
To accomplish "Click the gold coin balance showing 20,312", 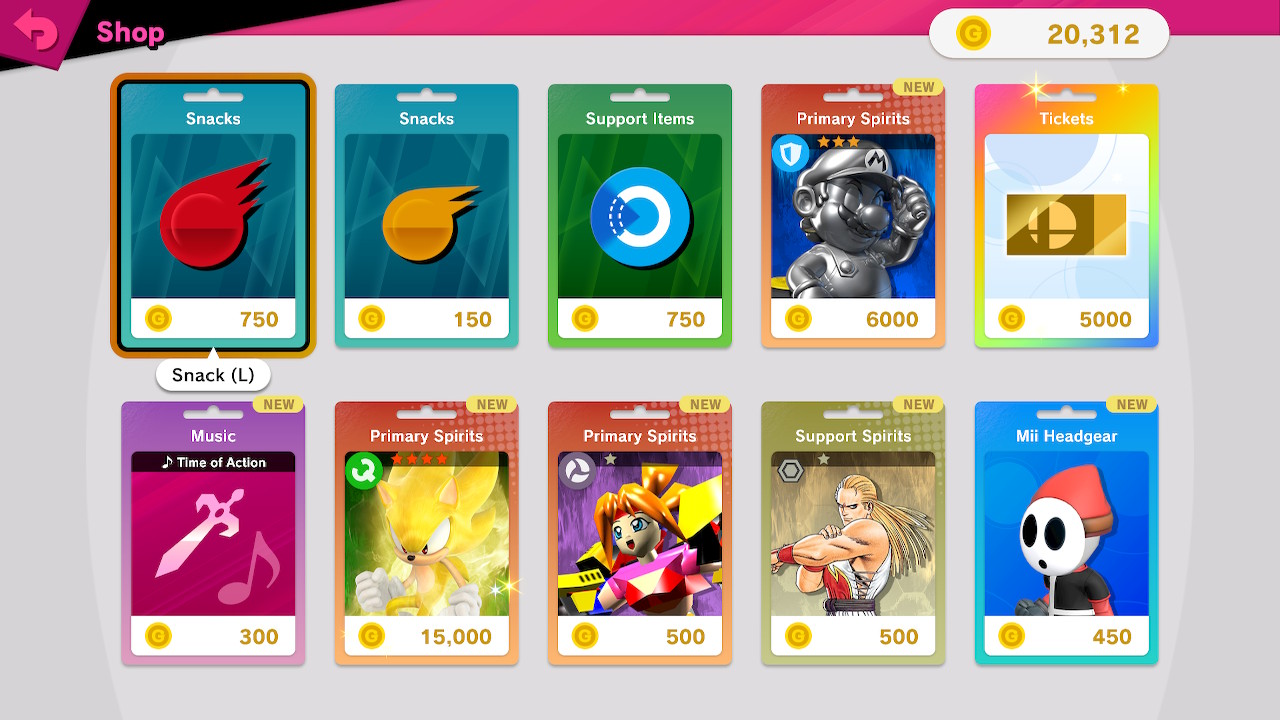I will (x=1049, y=34).
